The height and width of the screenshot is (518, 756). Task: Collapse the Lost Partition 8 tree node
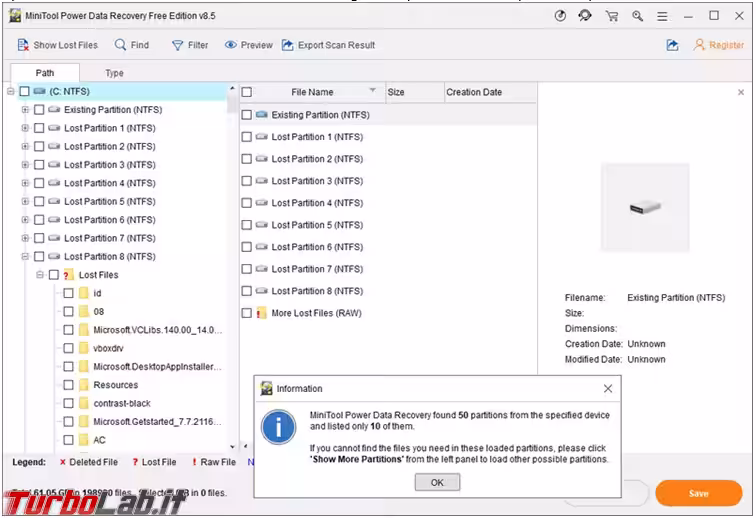(25, 257)
